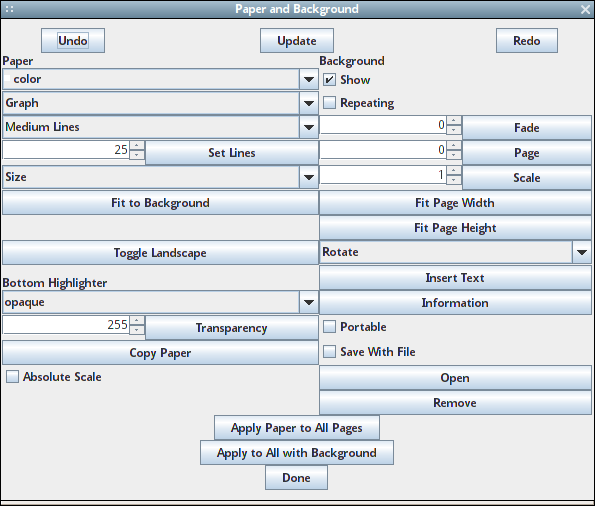Click the Fade button

527,128
